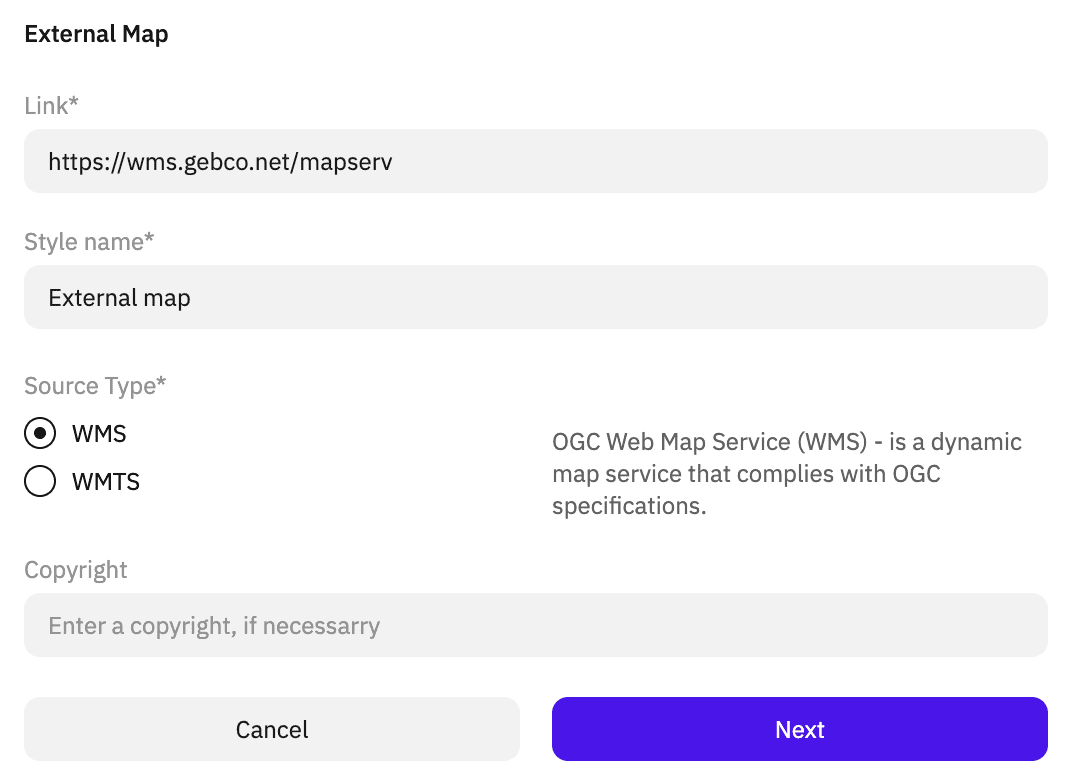Click the "Enter a copyright" placeholder text
Image resolution: width=1072 pixels, height=784 pixels.
tap(214, 627)
